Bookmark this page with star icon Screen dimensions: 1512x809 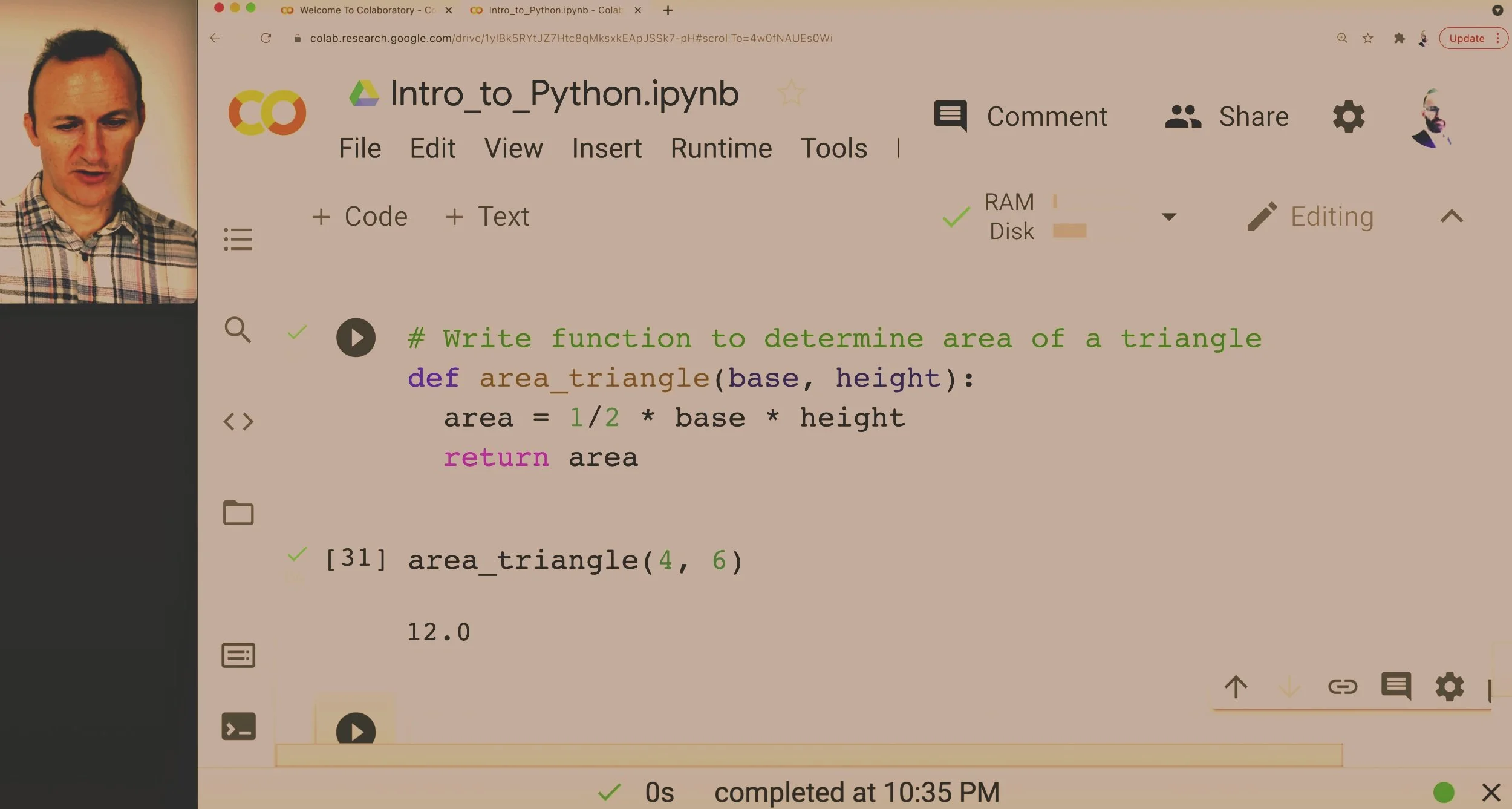(x=1367, y=38)
